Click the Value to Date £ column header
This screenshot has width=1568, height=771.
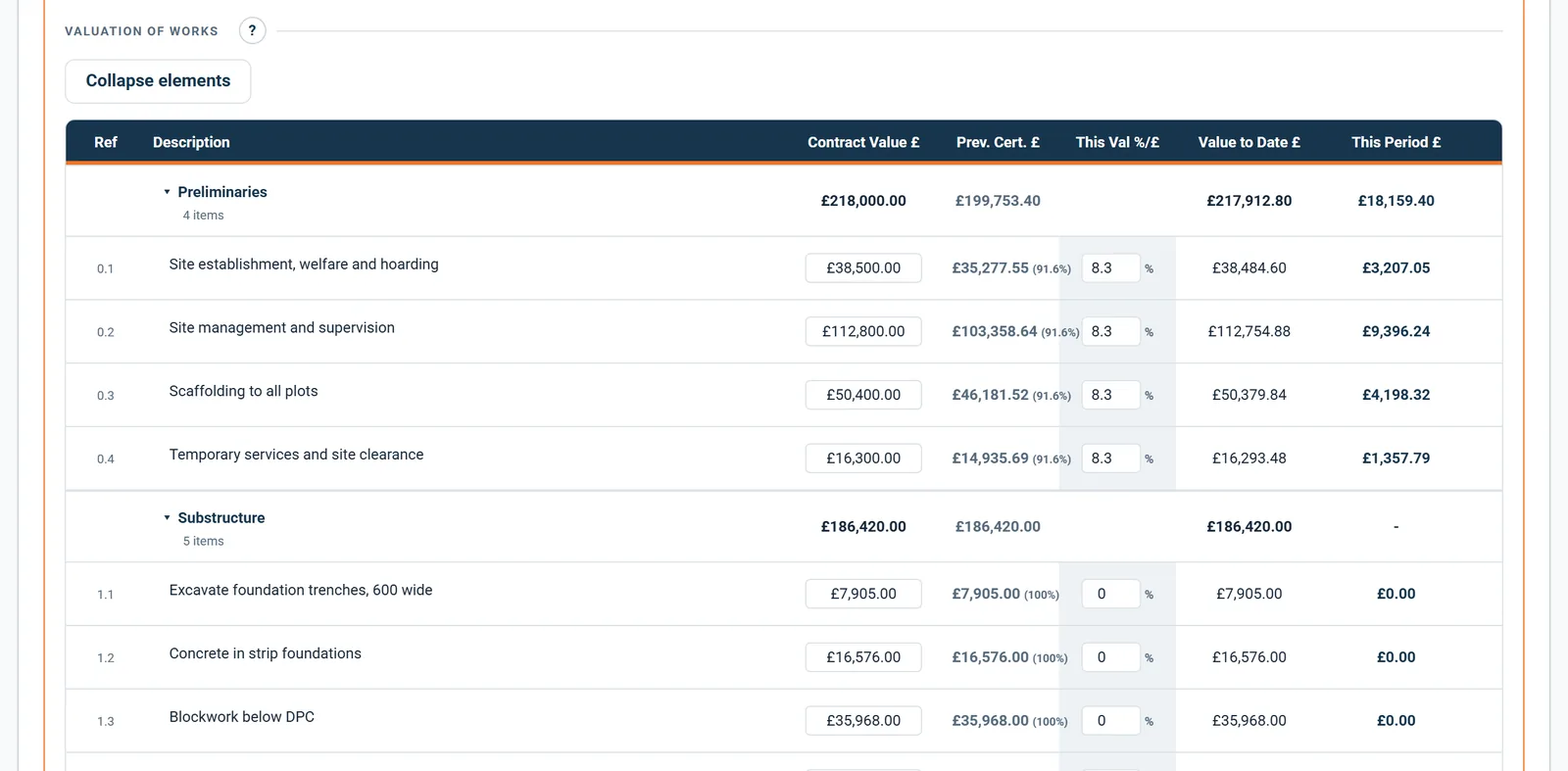1249,142
